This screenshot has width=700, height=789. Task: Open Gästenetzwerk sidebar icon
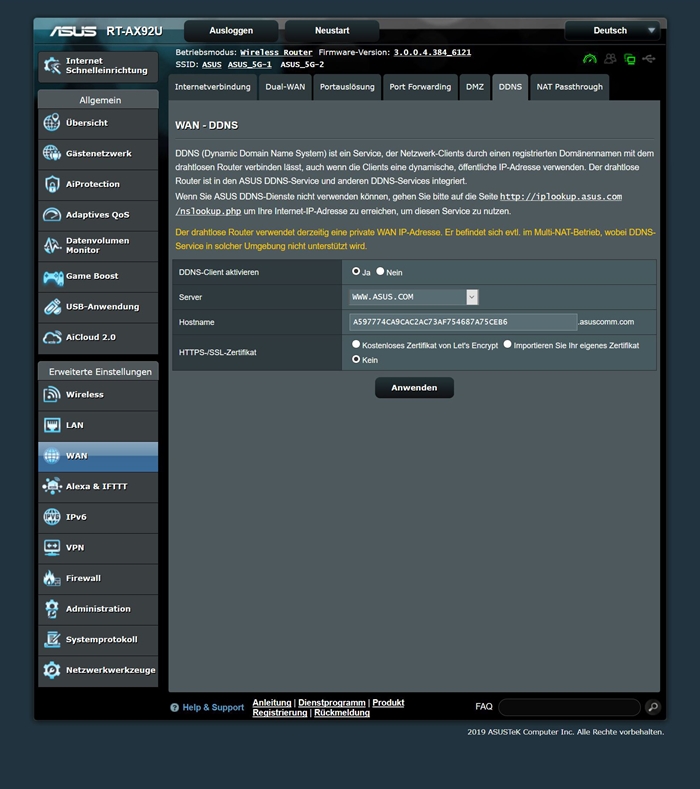[x=52, y=153]
